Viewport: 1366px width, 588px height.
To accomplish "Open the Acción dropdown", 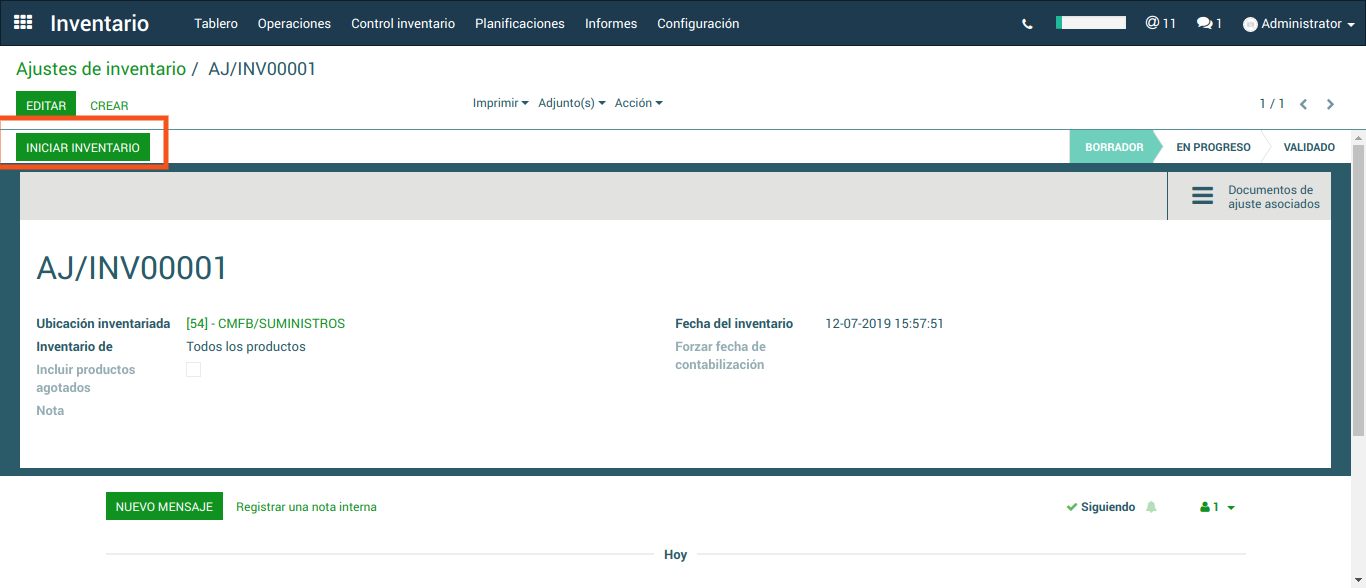I will pos(638,103).
